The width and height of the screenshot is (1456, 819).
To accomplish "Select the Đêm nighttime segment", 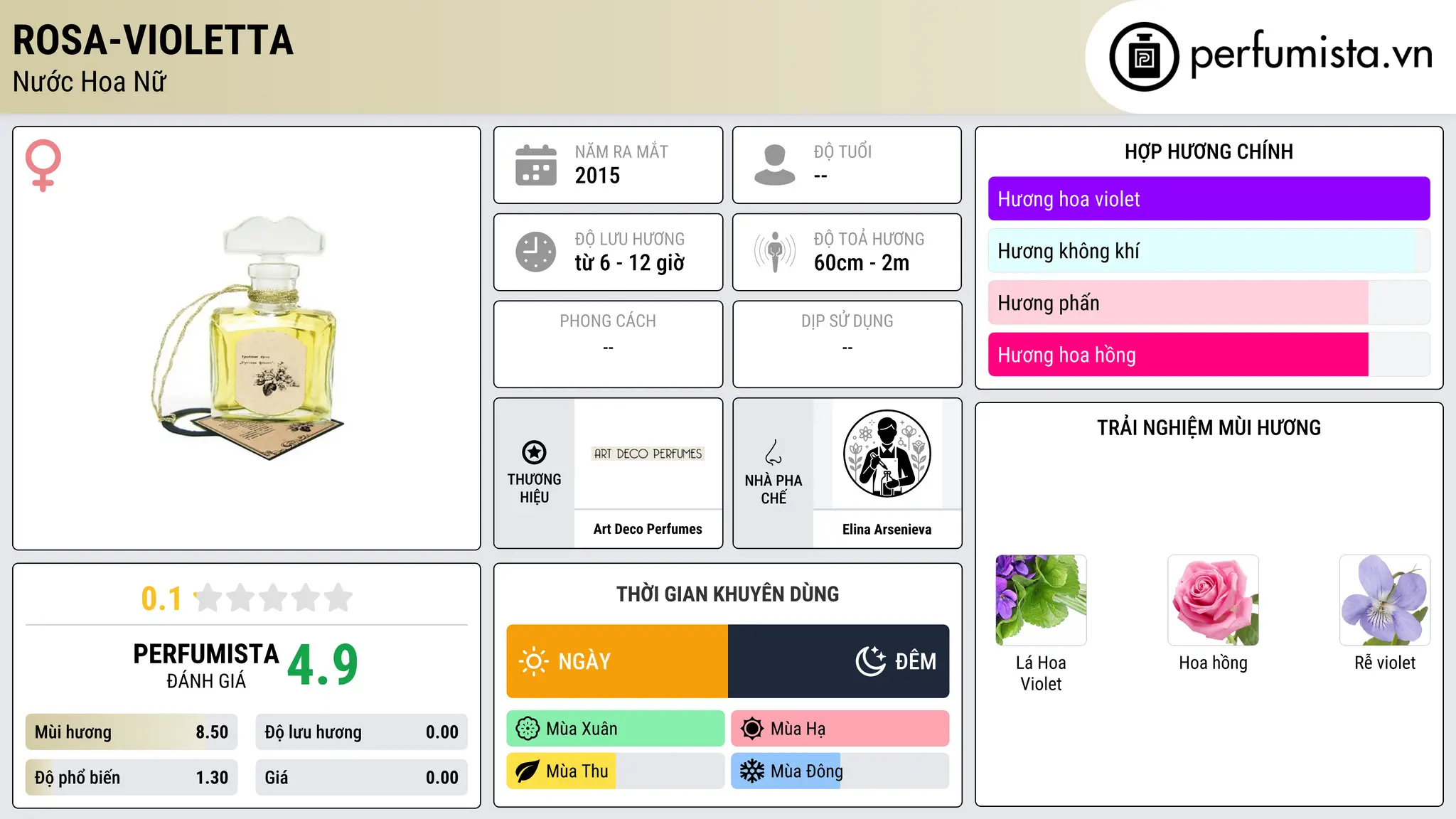I will [x=839, y=661].
